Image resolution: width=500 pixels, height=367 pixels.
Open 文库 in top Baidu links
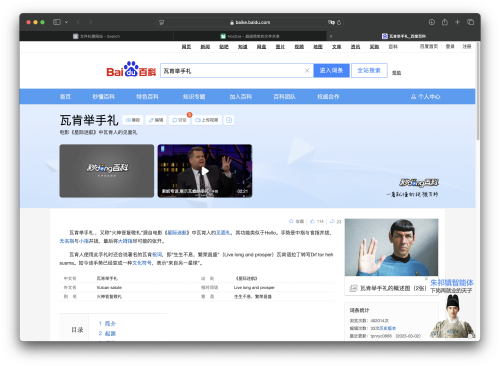337,47
